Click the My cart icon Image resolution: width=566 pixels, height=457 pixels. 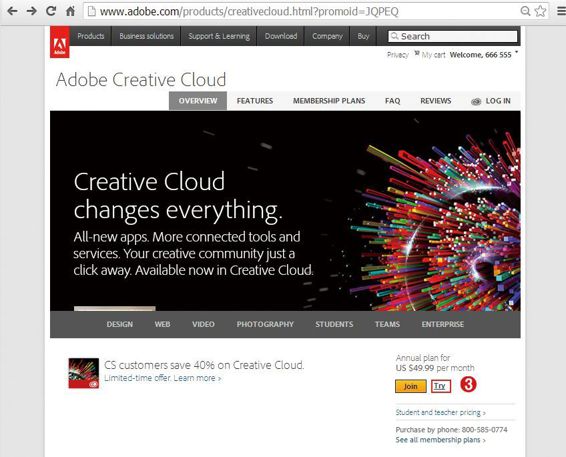417,54
